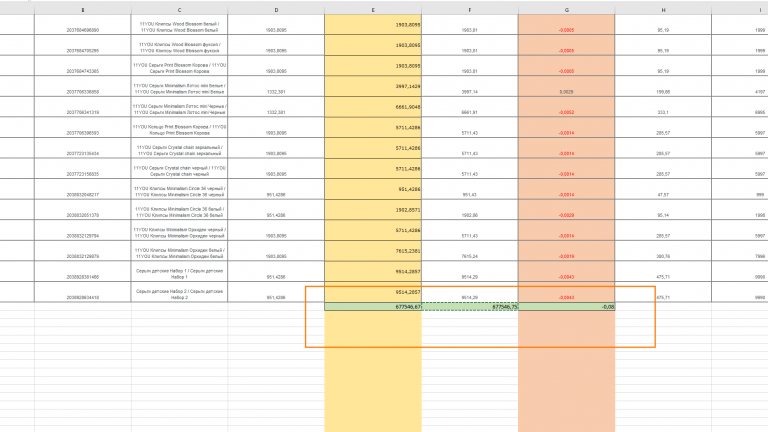Click column H cell 199,86

[663, 86]
